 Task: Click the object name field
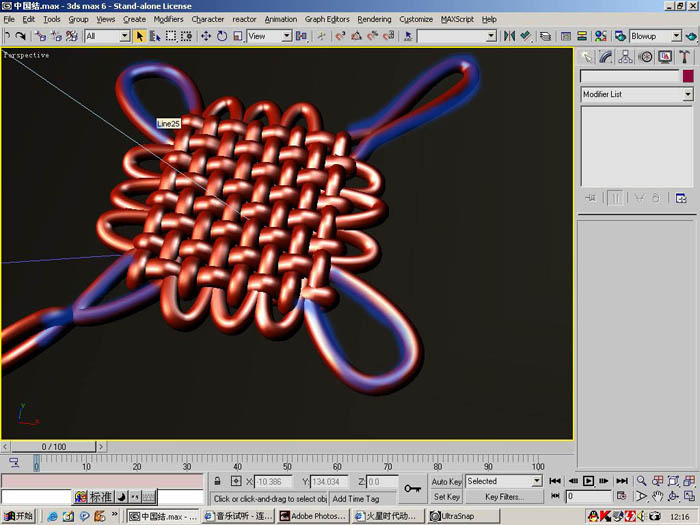pyautogui.click(x=629, y=76)
